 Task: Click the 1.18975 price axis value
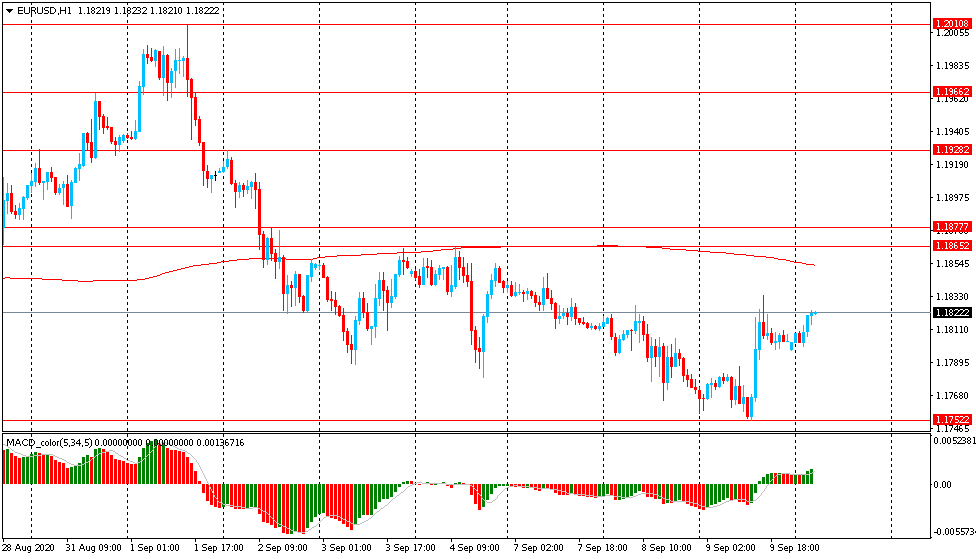click(x=952, y=197)
